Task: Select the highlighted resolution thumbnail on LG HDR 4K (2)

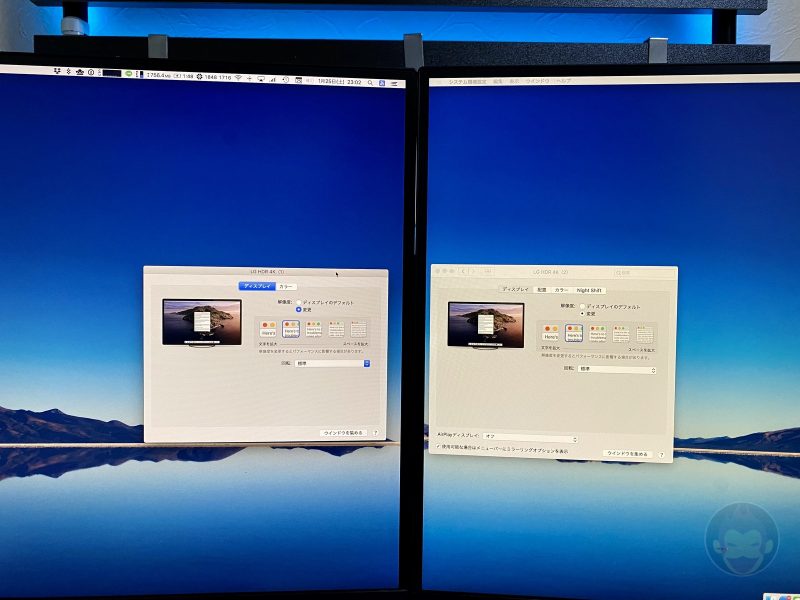Action: click(x=574, y=332)
